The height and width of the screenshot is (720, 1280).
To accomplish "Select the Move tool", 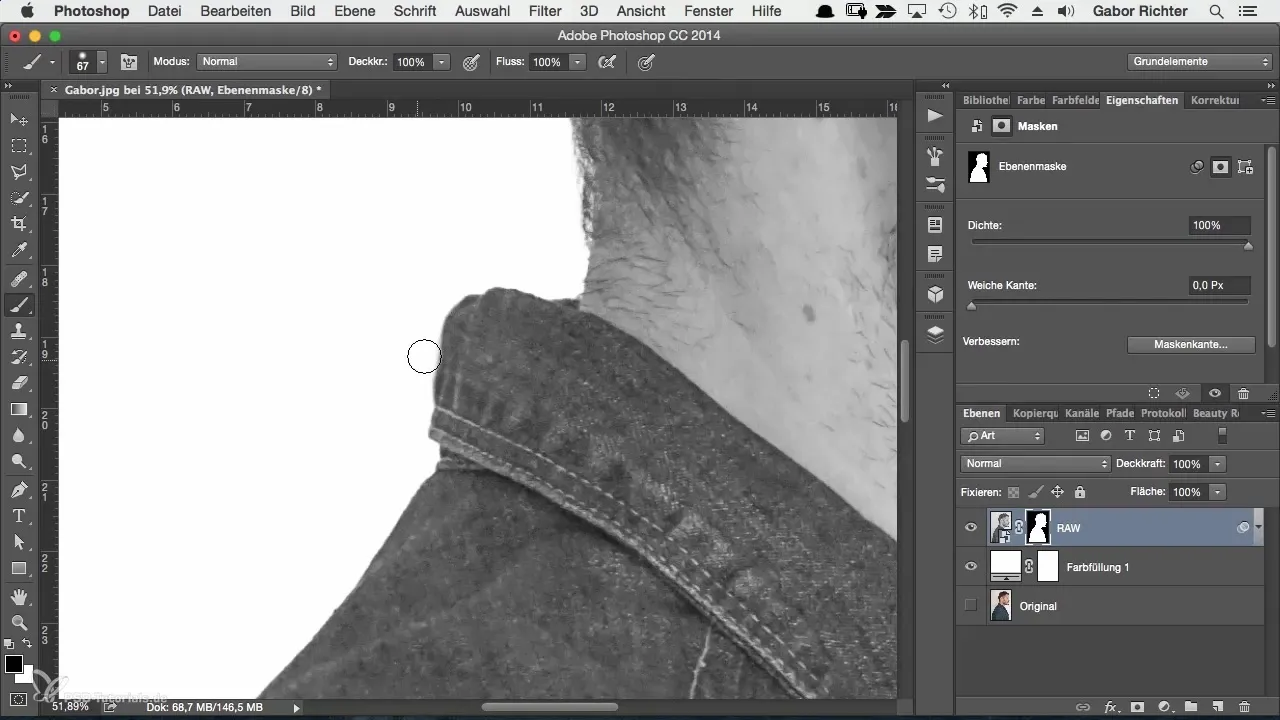I will [18, 120].
